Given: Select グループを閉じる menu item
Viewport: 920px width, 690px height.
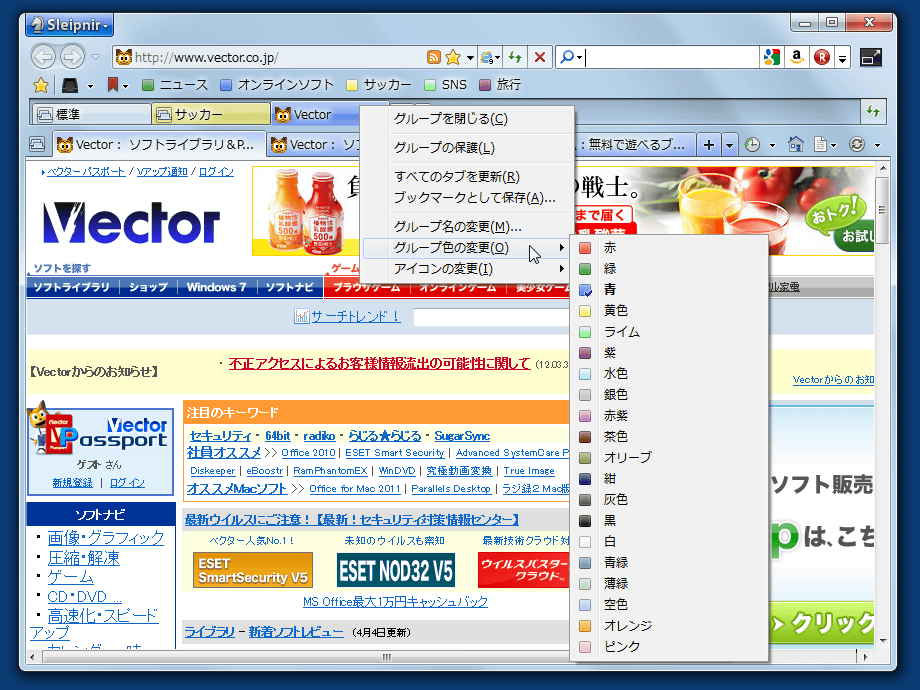Looking at the screenshot, I should pos(467,119).
